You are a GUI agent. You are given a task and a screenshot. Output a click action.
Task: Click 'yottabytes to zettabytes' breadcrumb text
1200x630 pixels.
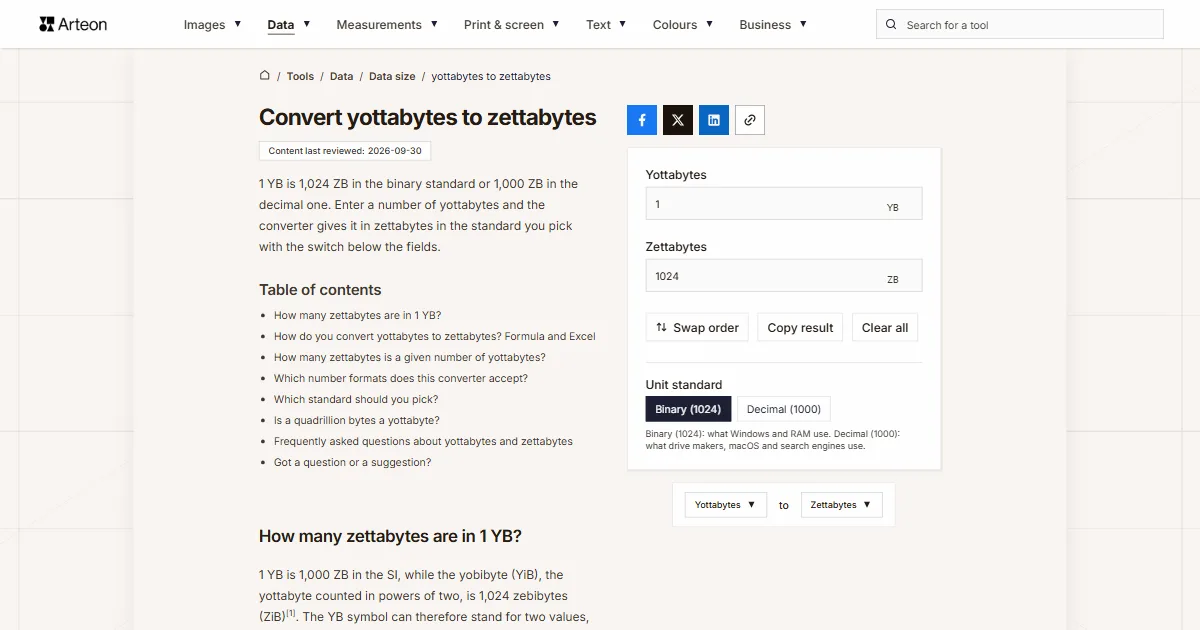[491, 76]
